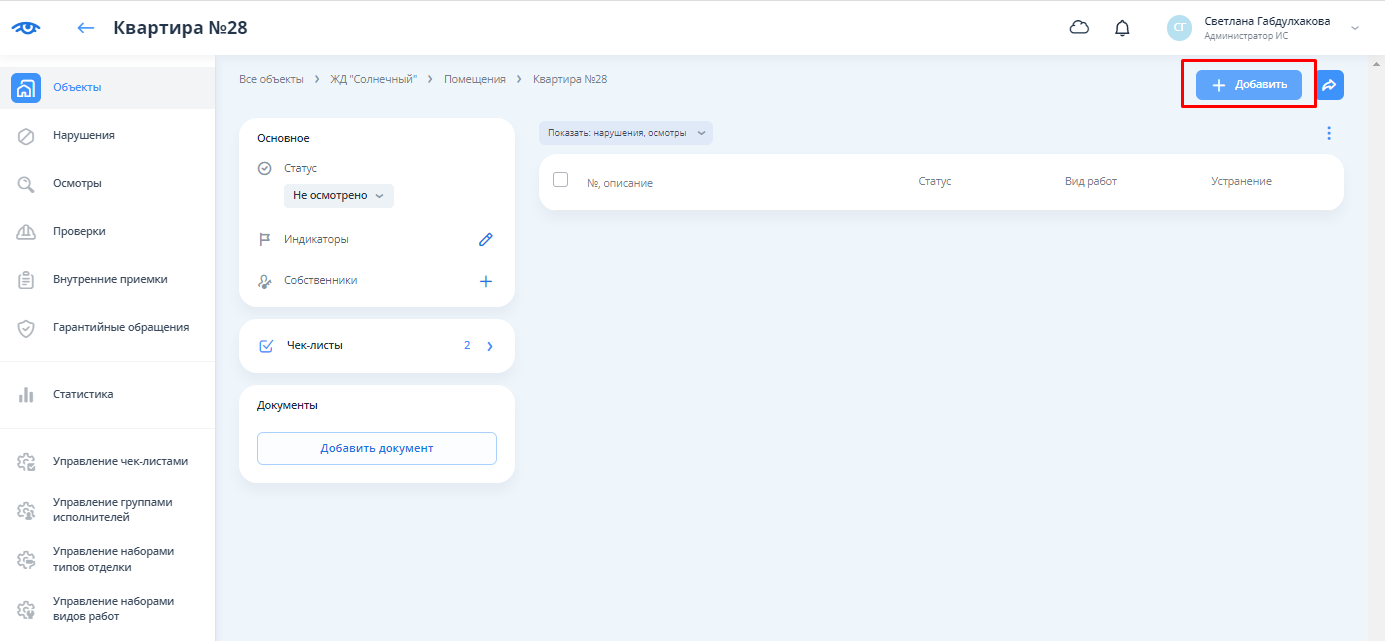Go to Нарушения in the sidebar
The image size is (1385, 641).
[x=83, y=135]
